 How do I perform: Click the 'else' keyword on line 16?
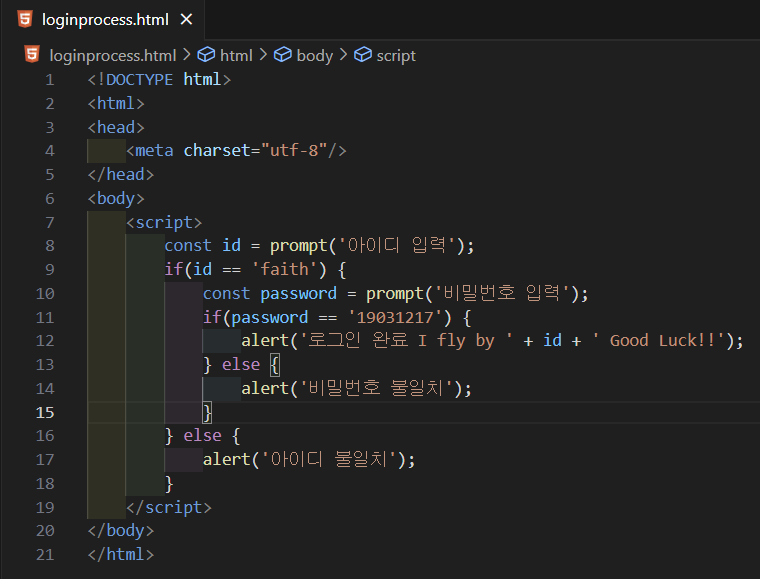[x=203, y=436]
